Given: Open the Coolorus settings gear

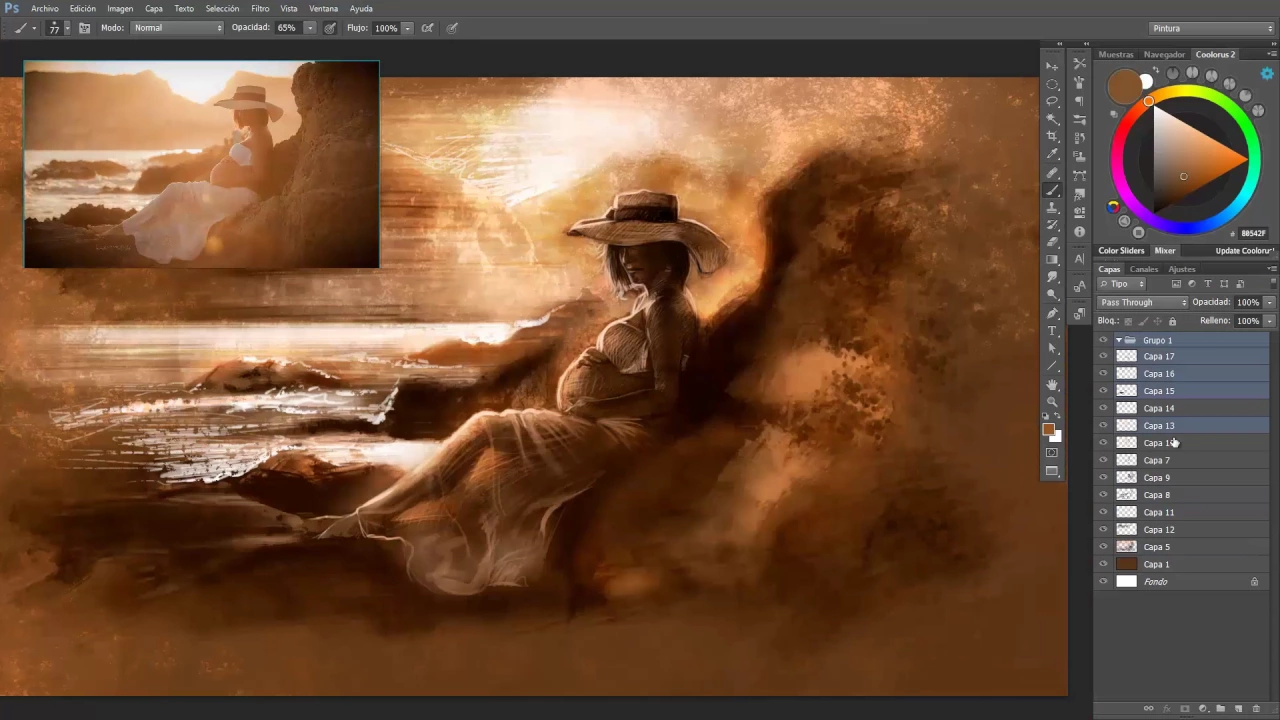Looking at the screenshot, I should [x=1267, y=74].
